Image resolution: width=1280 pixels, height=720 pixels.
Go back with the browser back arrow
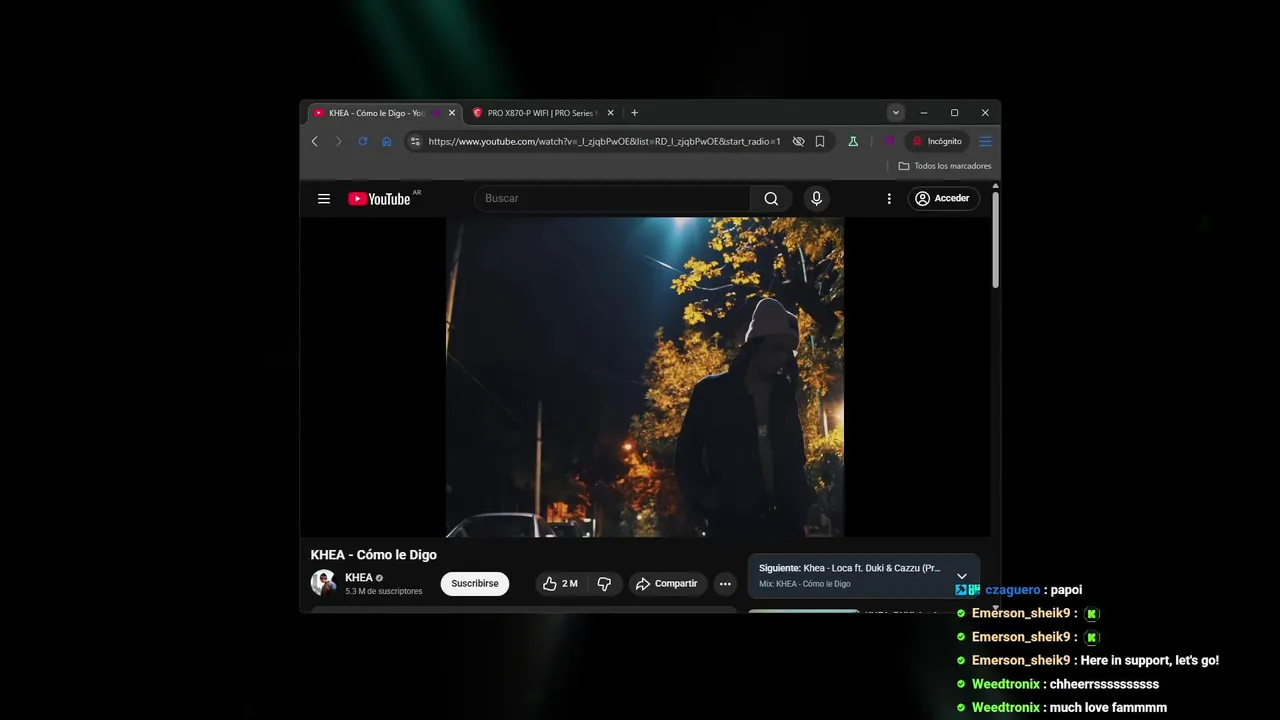(314, 142)
